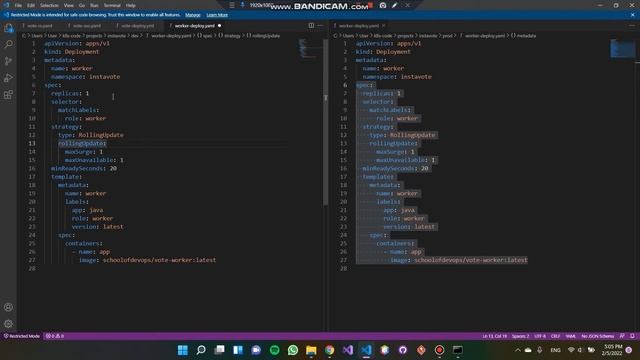The width and height of the screenshot is (640, 360).
Task: Click the Manage link in Restricted Mode banner
Action: click(x=193, y=15)
